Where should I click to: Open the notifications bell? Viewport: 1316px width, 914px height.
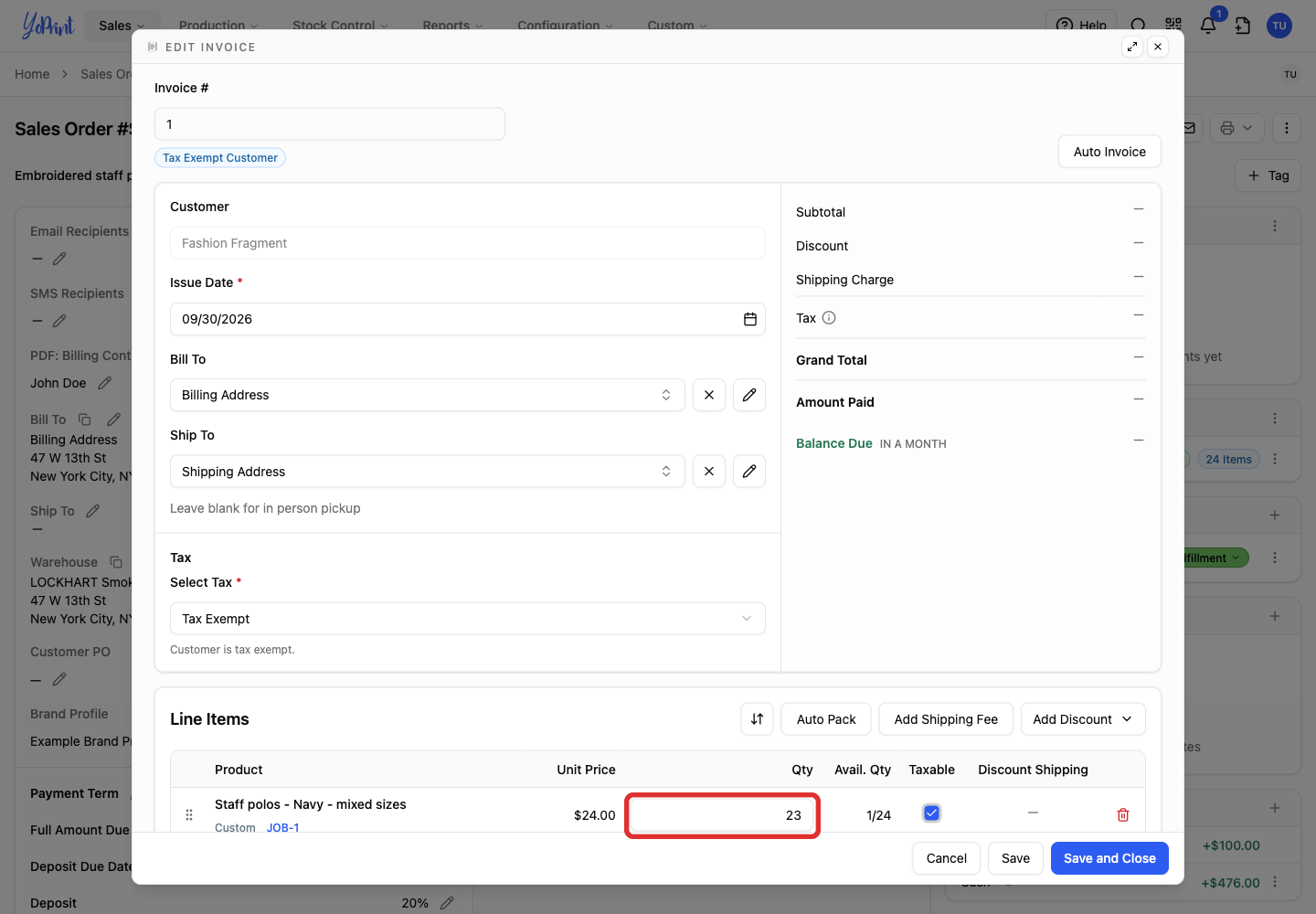[1208, 25]
